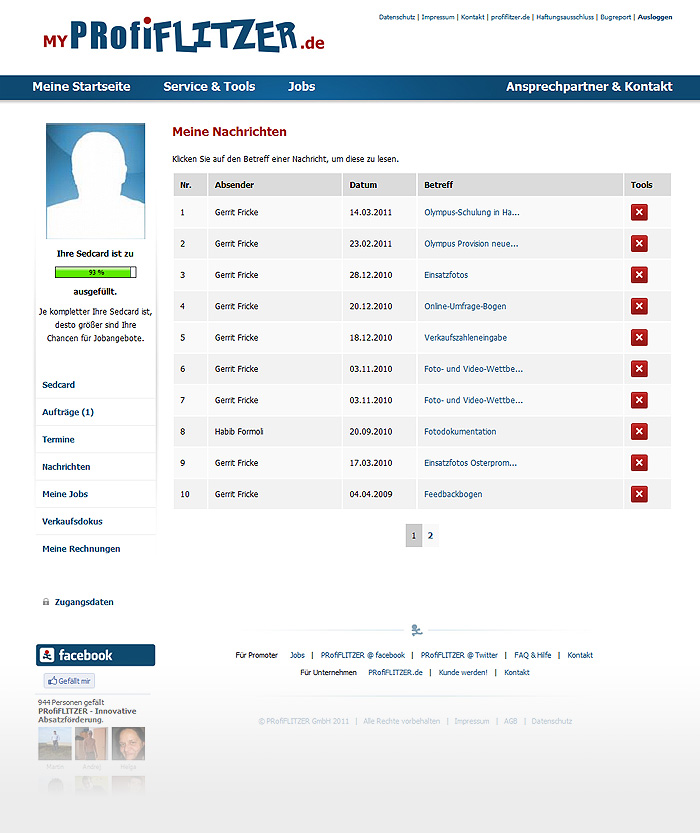This screenshot has width=700, height=833.
Task: Click Ausloggen to log out
Action: pos(655,17)
